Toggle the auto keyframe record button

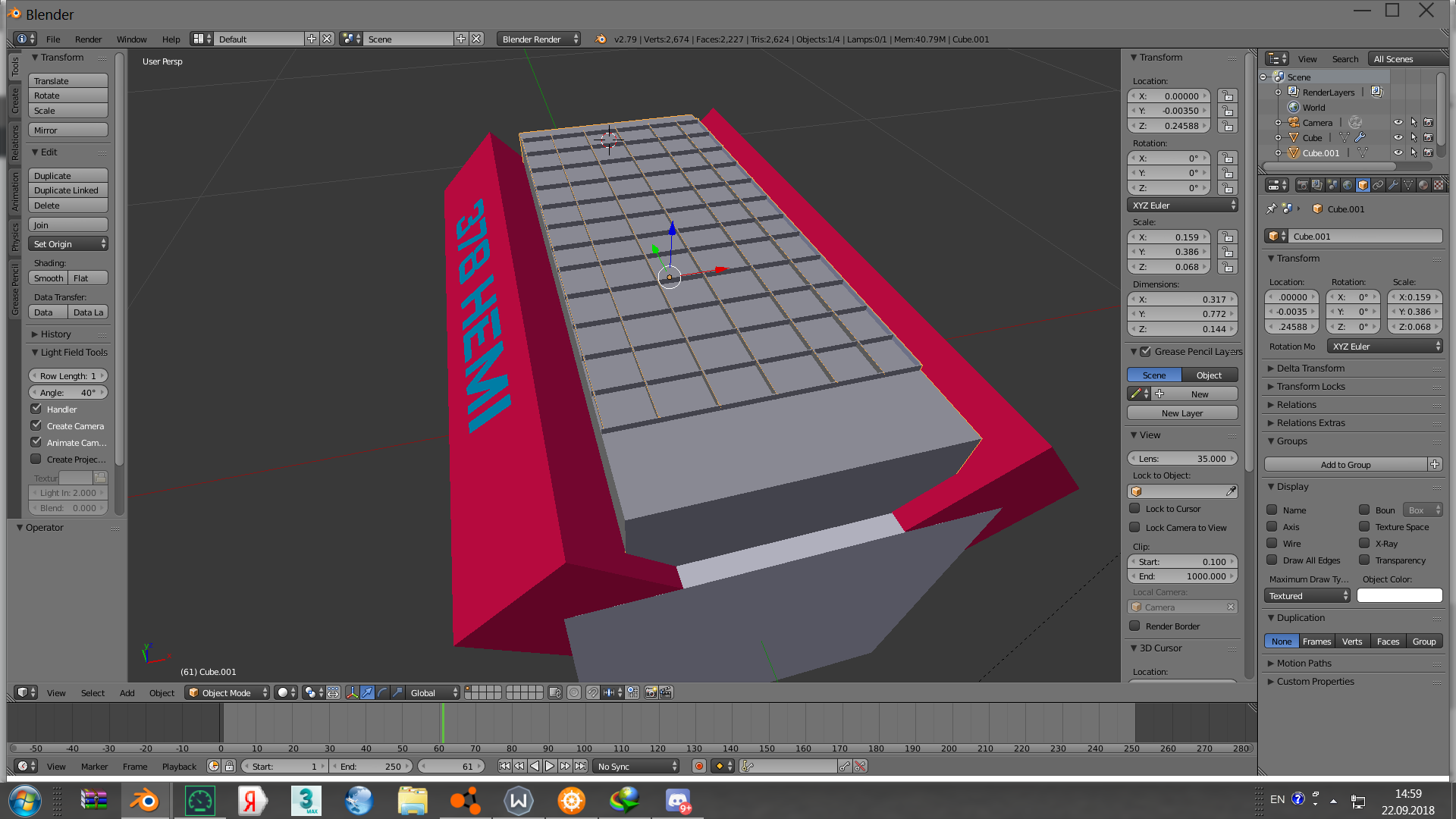699,766
